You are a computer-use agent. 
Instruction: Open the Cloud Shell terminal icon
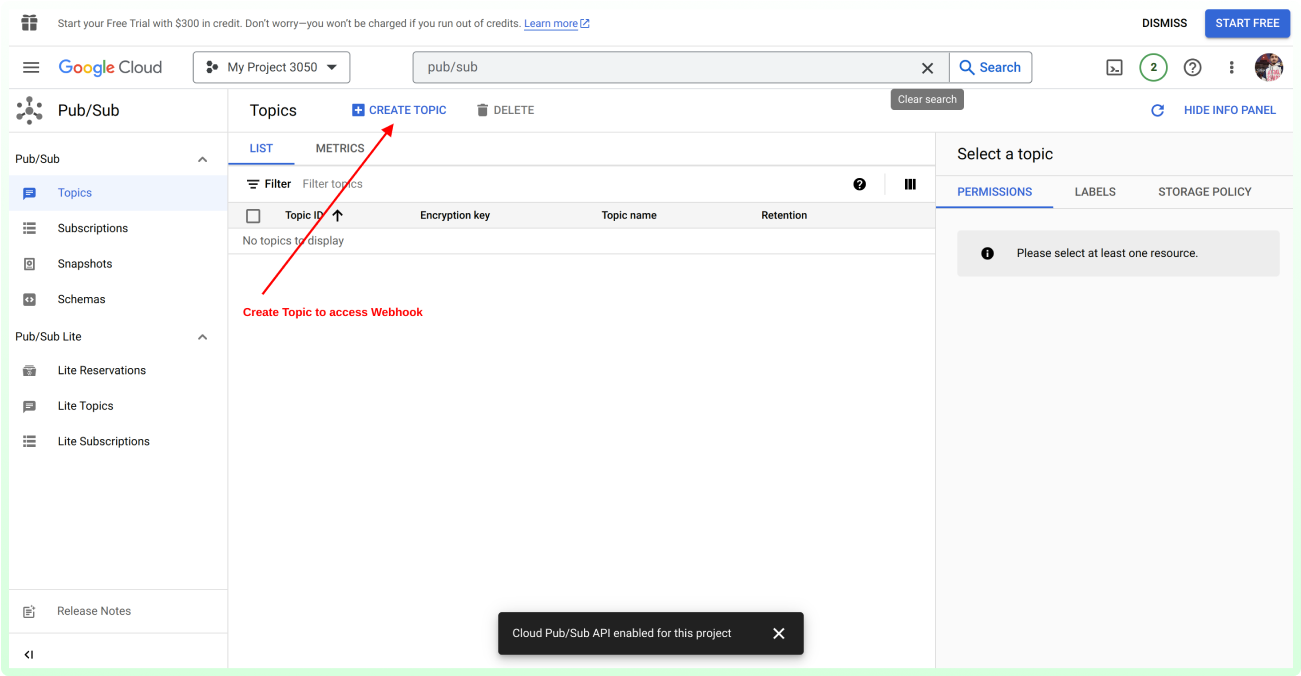1114,68
